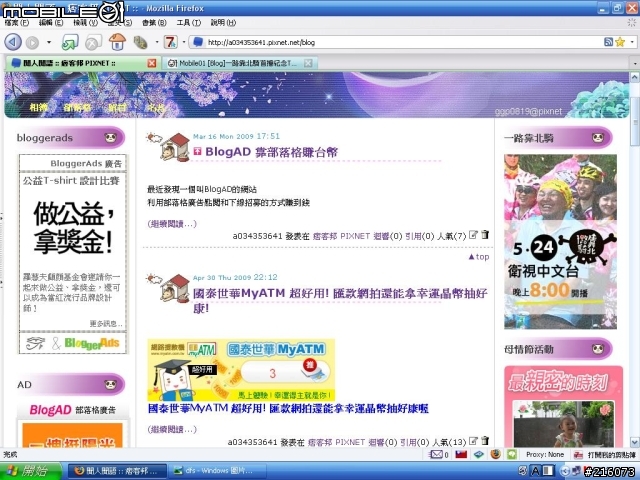Click the 5.24 衛視中文台 banner image
Screen dimensions: 640x480
[x=560, y=242]
